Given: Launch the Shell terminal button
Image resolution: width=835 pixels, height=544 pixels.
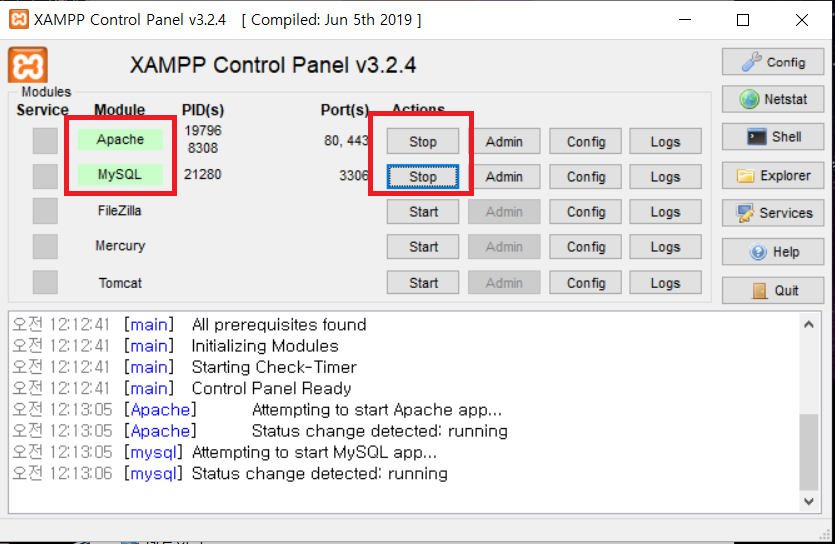Looking at the screenshot, I should point(773,137).
